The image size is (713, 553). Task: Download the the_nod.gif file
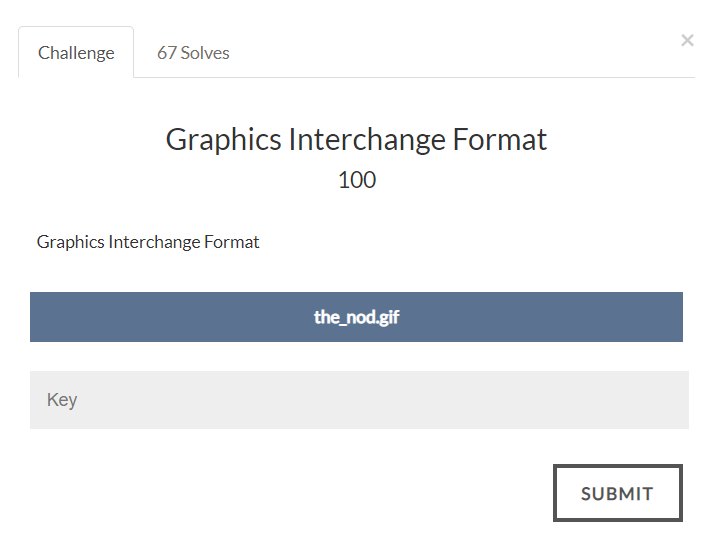tap(356, 317)
